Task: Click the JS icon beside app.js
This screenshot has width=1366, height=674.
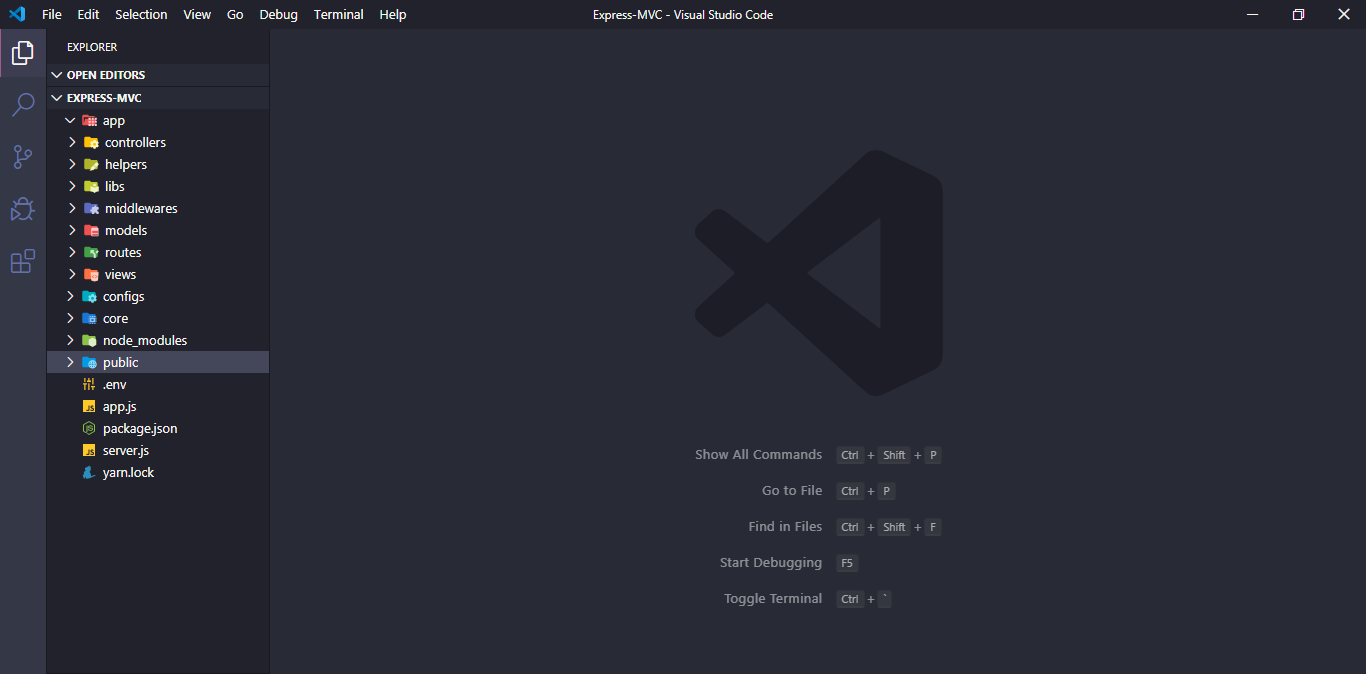Action: [89, 406]
